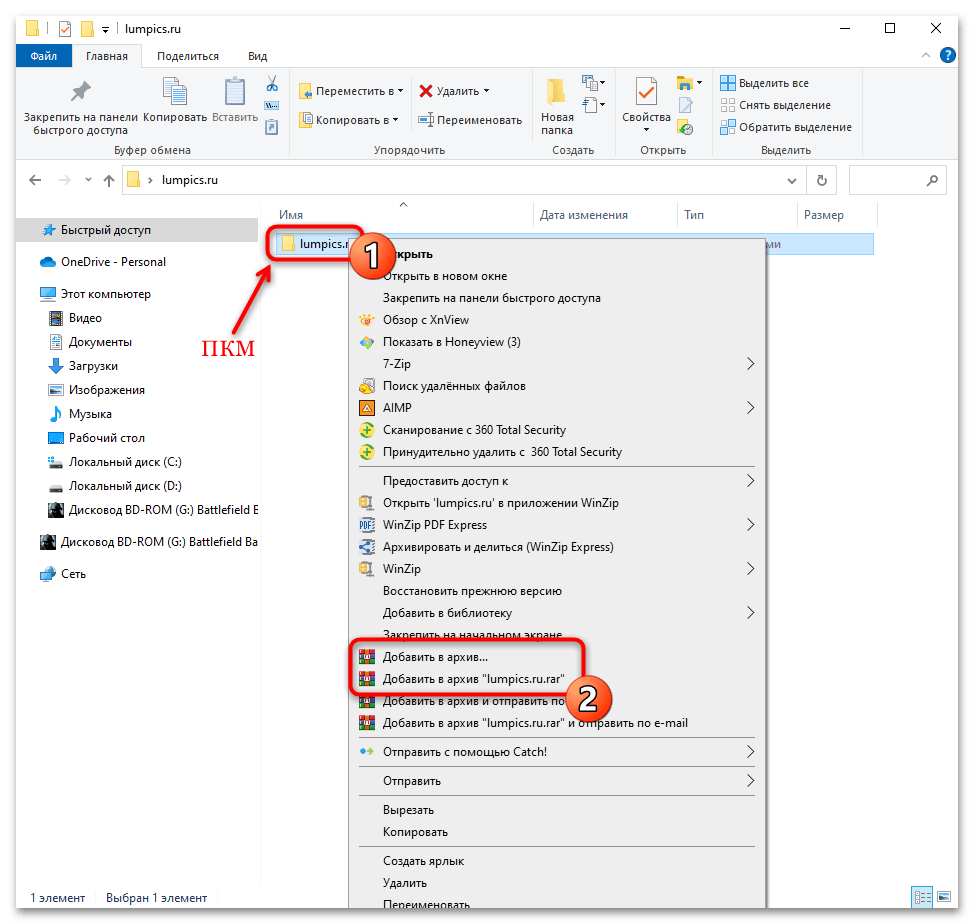The height and width of the screenshot is (924, 974).
Task: Choose 'Select all' in the ribbon
Action: (773, 83)
